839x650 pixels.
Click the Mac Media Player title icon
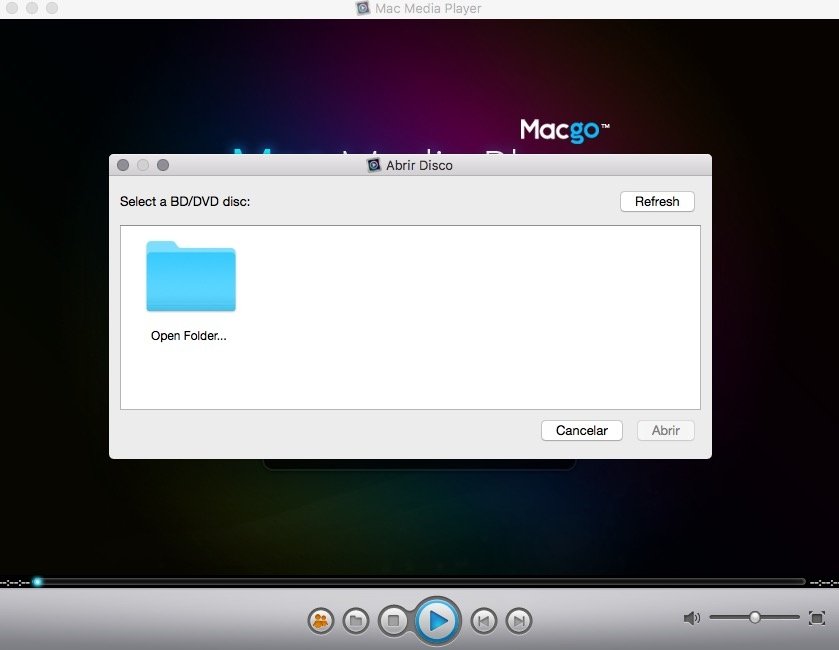[x=363, y=8]
